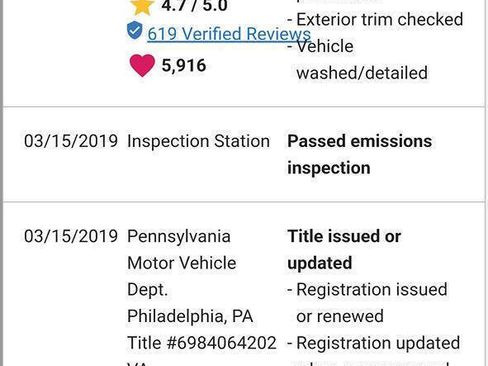Click the Pennsylvania title record date
The height and width of the screenshot is (366, 488).
71,236
